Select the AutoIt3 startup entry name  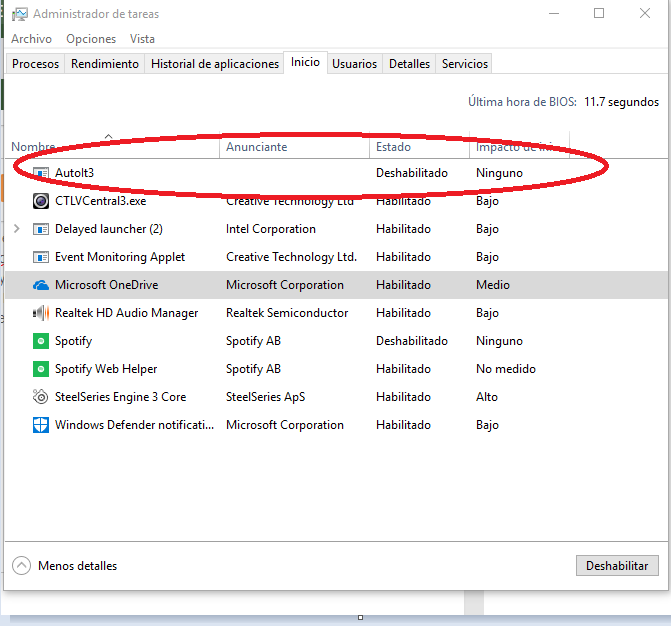74,173
